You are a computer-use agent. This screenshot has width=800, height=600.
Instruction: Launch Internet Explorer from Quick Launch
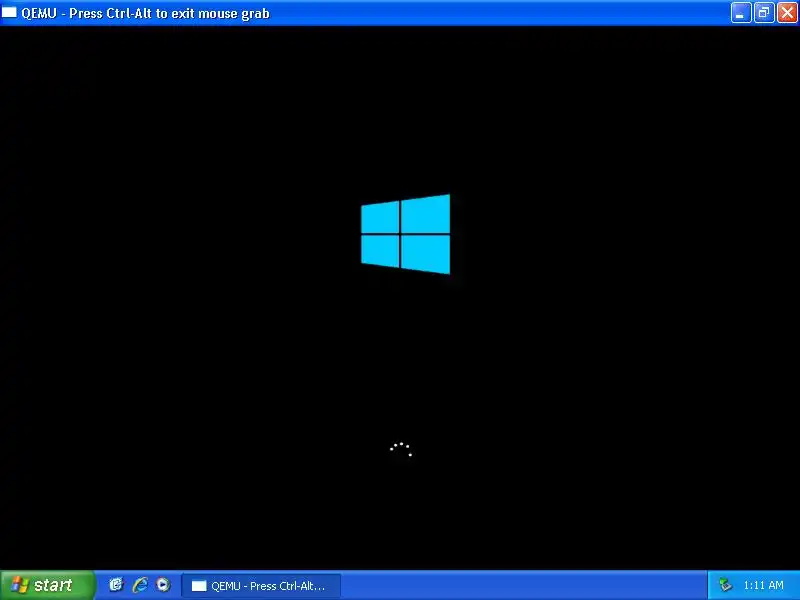pyautogui.click(x=140, y=585)
